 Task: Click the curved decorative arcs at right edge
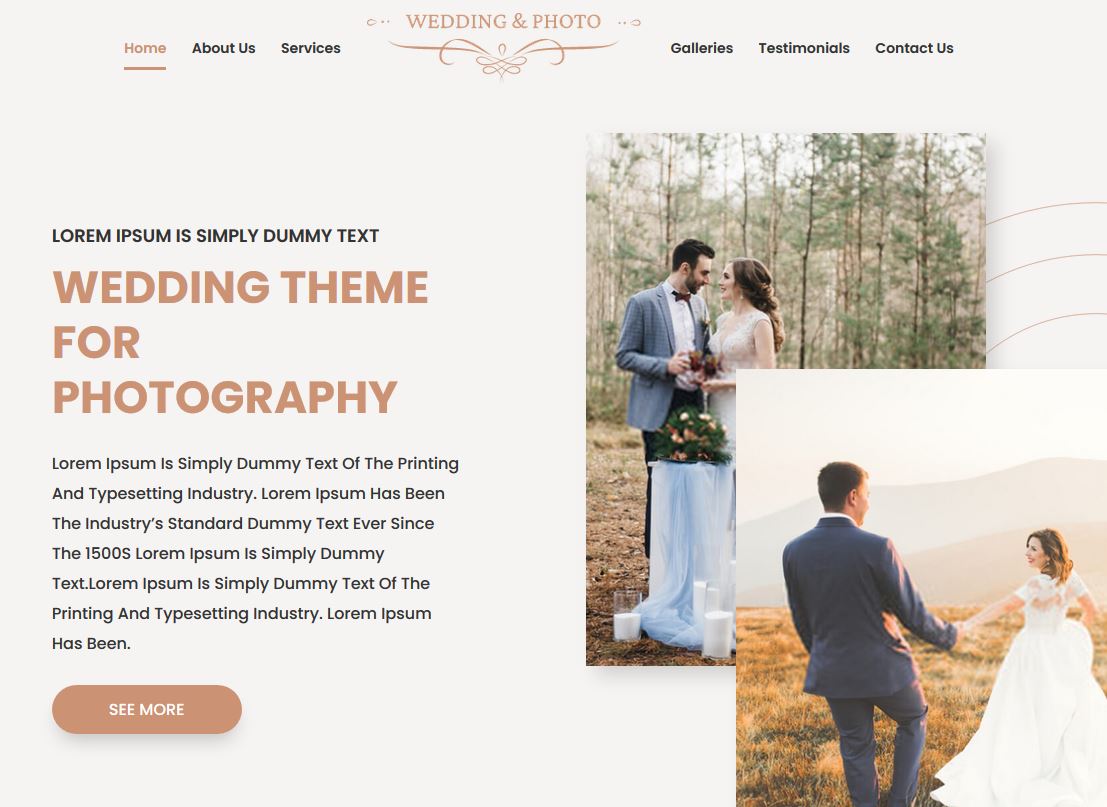click(x=1046, y=277)
